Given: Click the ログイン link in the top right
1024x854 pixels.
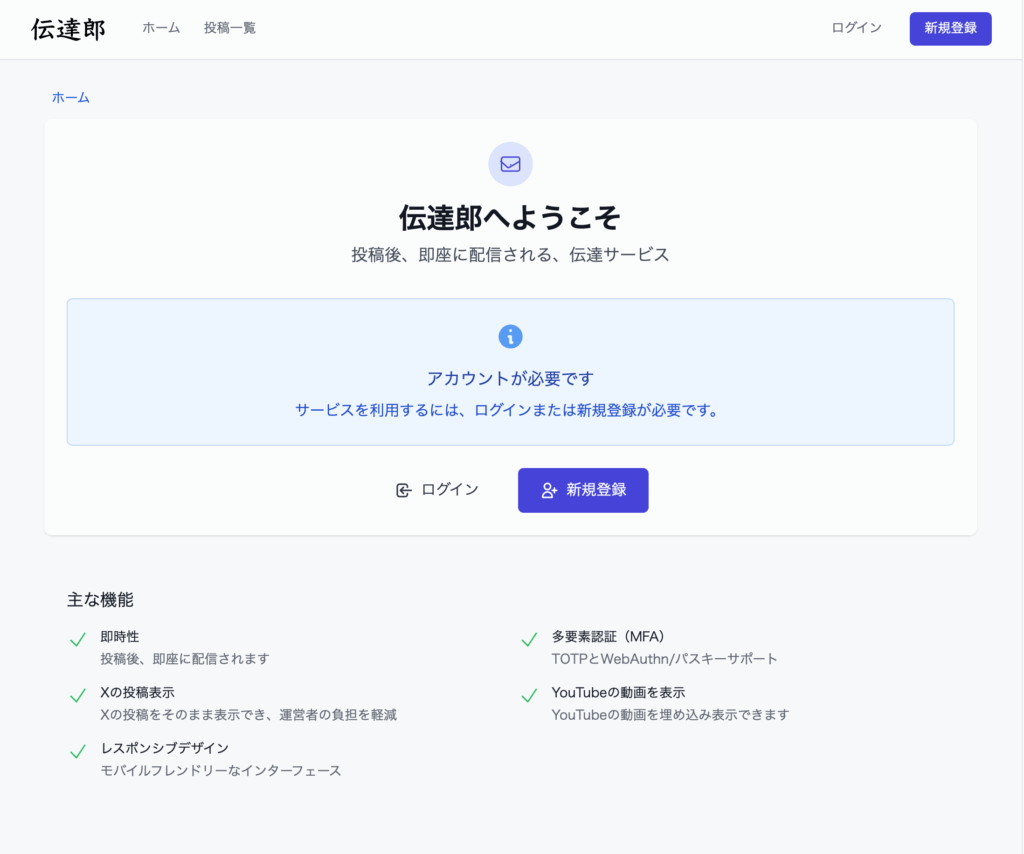Looking at the screenshot, I should point(855,28).
